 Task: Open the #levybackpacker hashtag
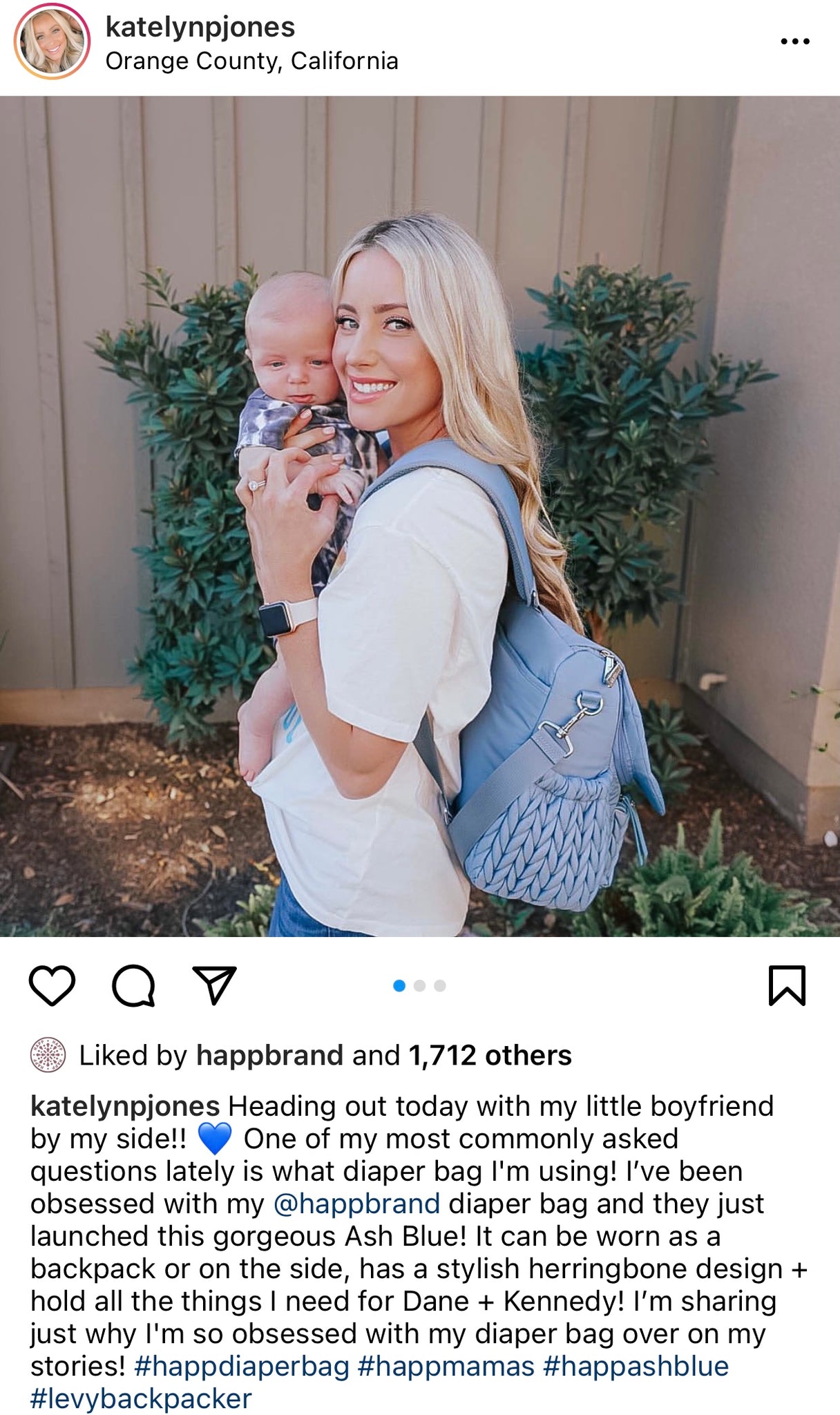pyautogui.click(x=141, y=1398)
